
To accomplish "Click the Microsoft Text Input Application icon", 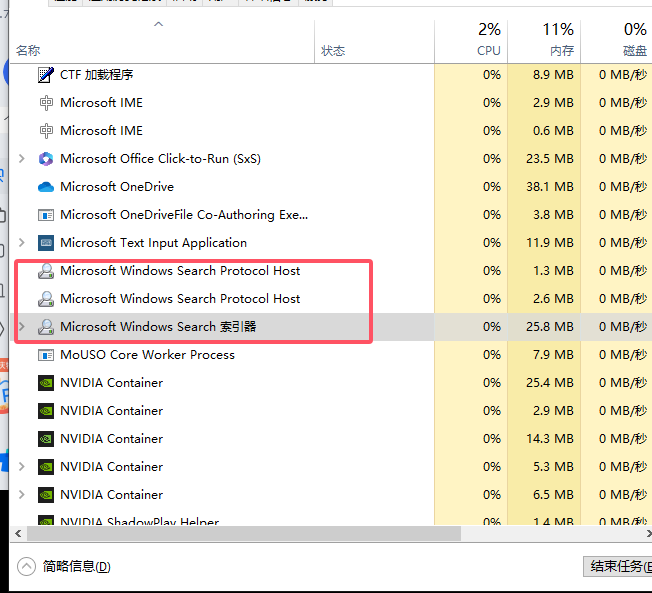I will pyautogui.click(x=46, y=243).
